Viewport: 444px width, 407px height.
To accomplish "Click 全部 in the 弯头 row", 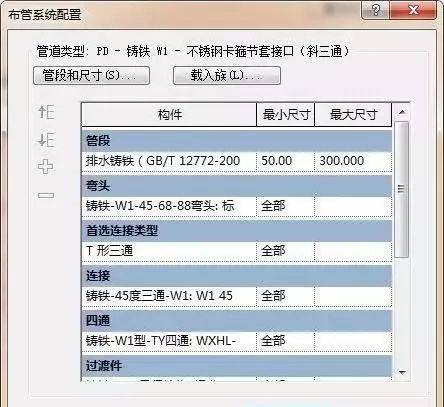I will pos(285,206).
